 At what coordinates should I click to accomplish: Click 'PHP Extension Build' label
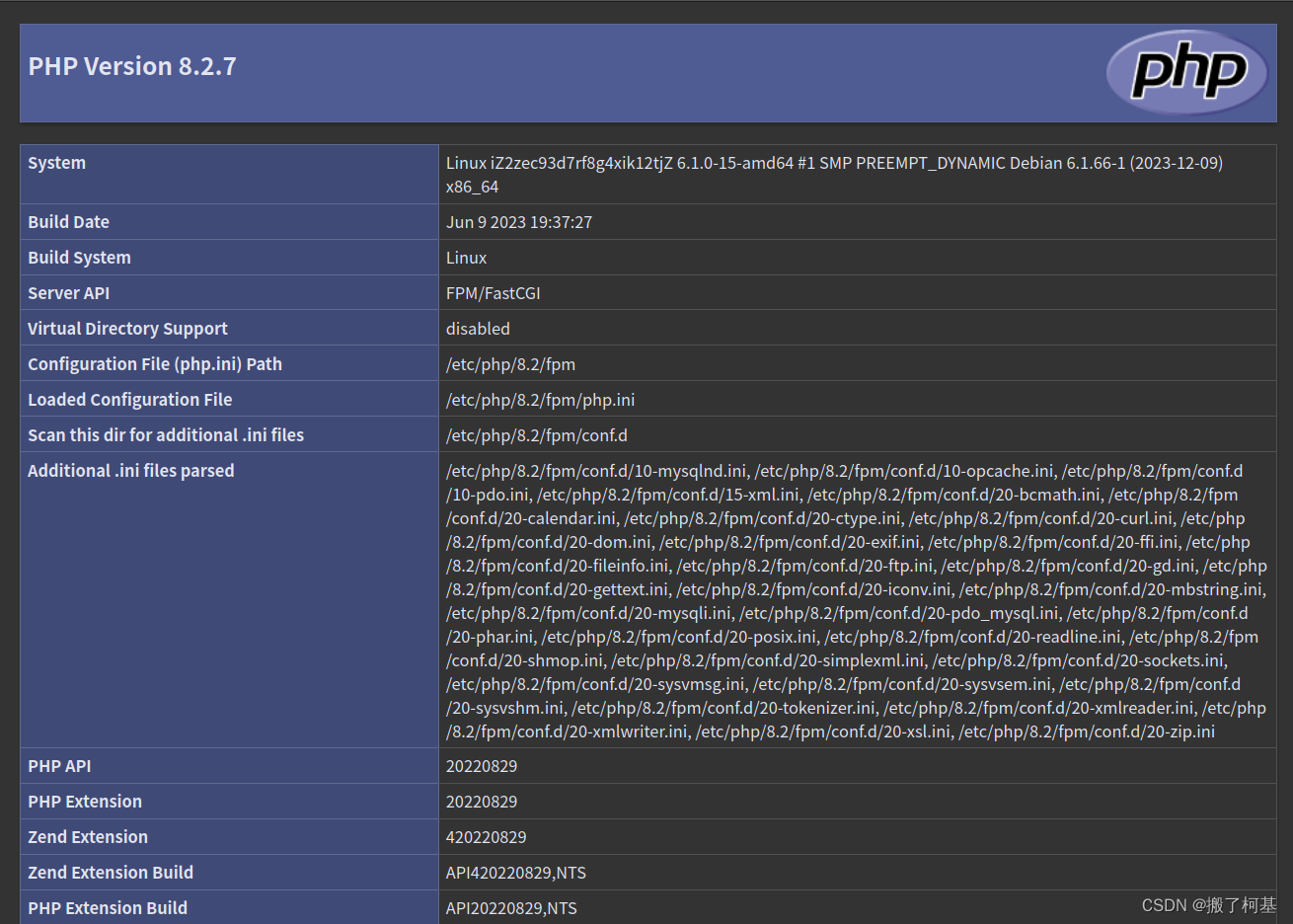[108, 908]
